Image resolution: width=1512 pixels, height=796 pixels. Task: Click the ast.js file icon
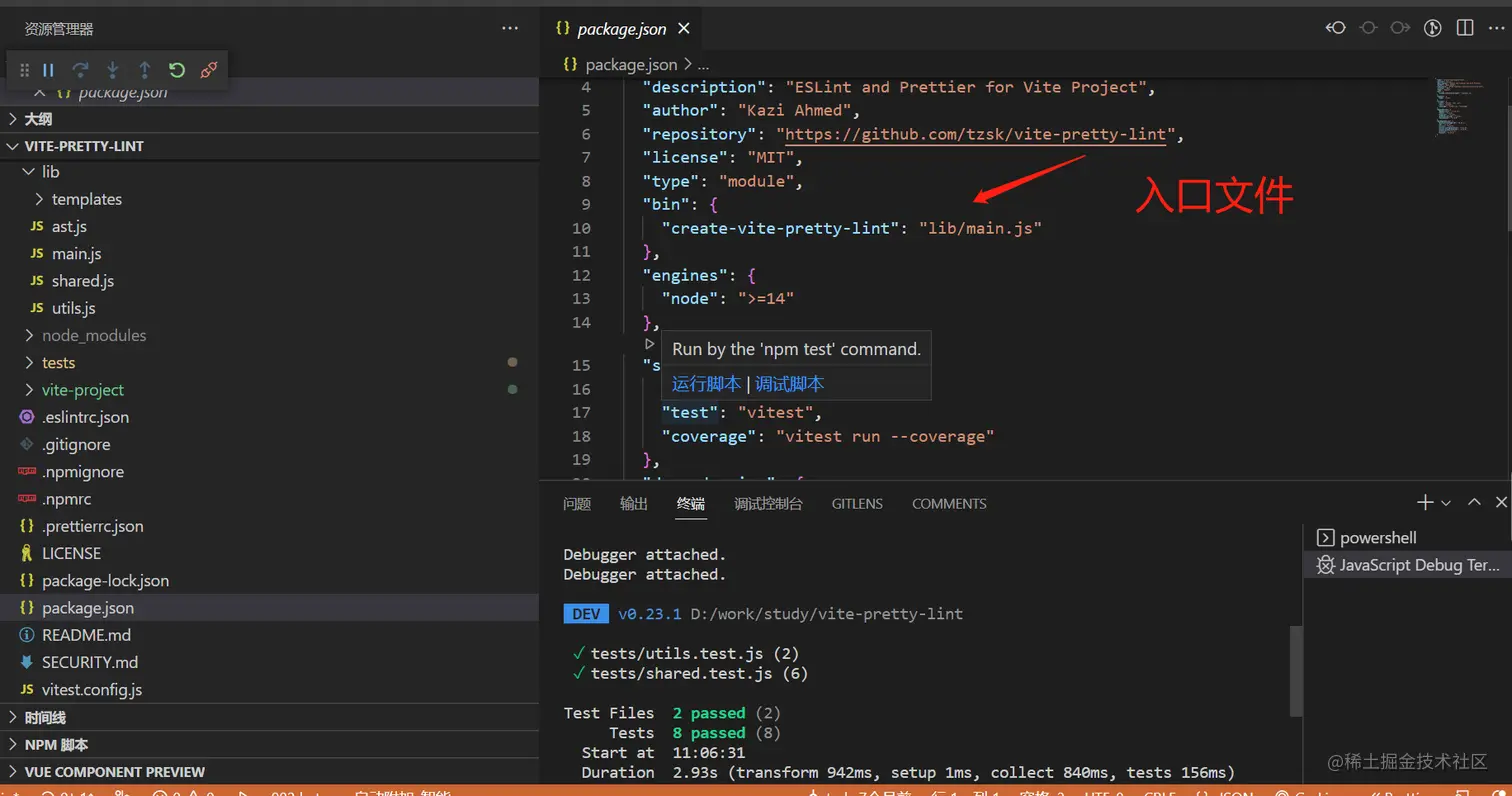37,227
